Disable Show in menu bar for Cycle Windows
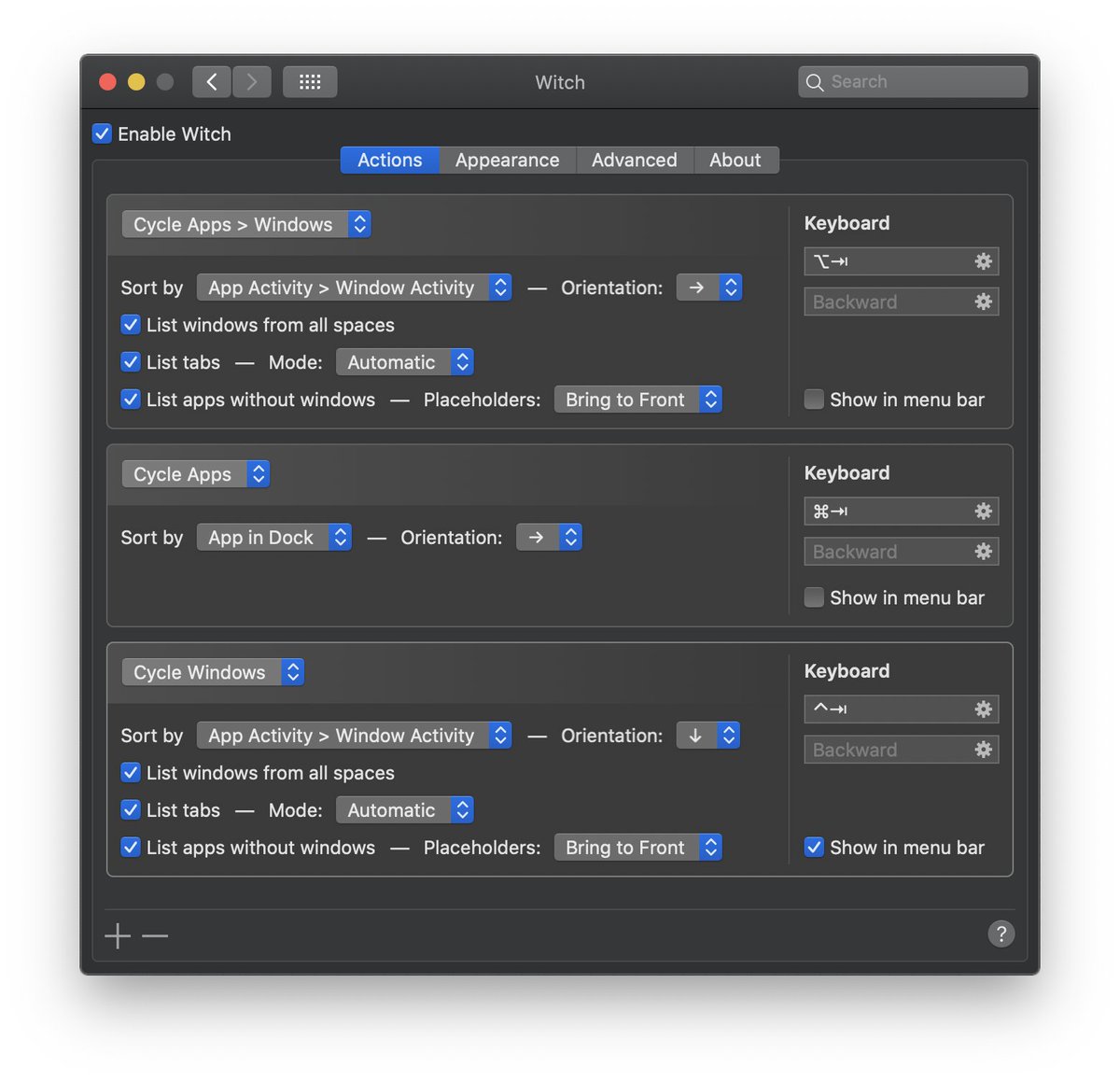Viewport: 1120px width, 1081px height. click(814, 848)
